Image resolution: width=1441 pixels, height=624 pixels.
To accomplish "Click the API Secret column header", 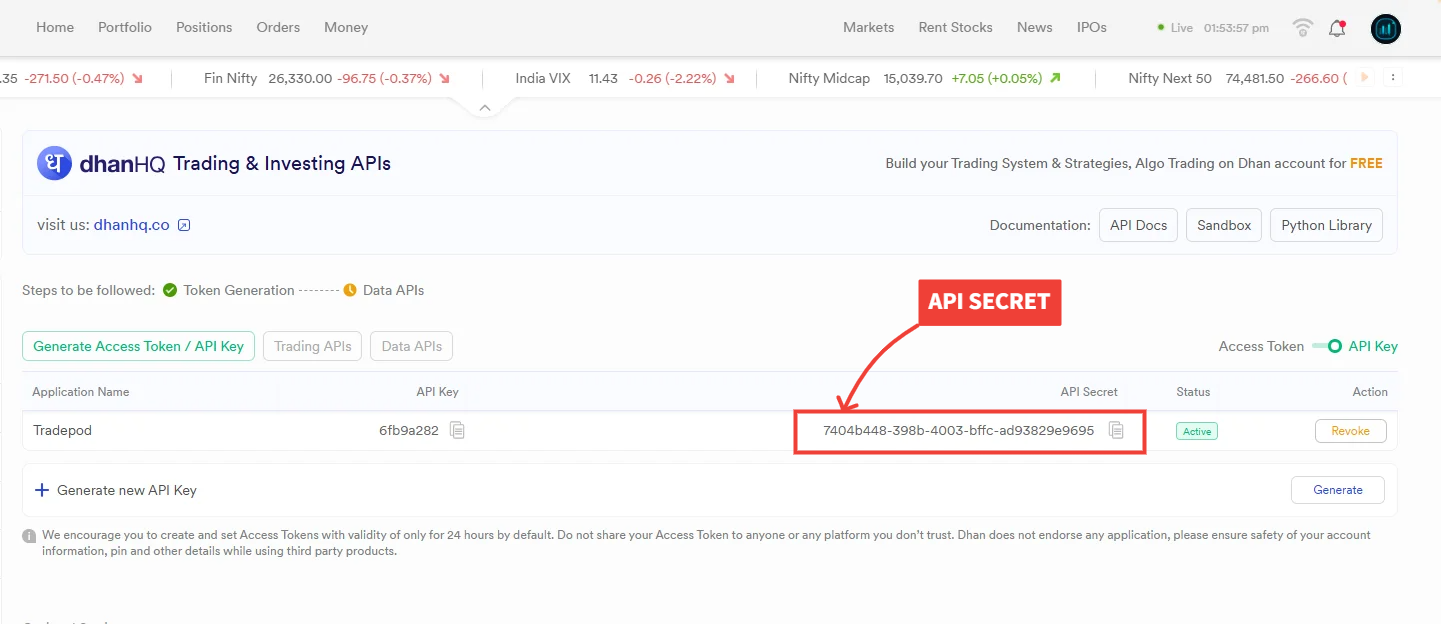I will click(1089, 392).
